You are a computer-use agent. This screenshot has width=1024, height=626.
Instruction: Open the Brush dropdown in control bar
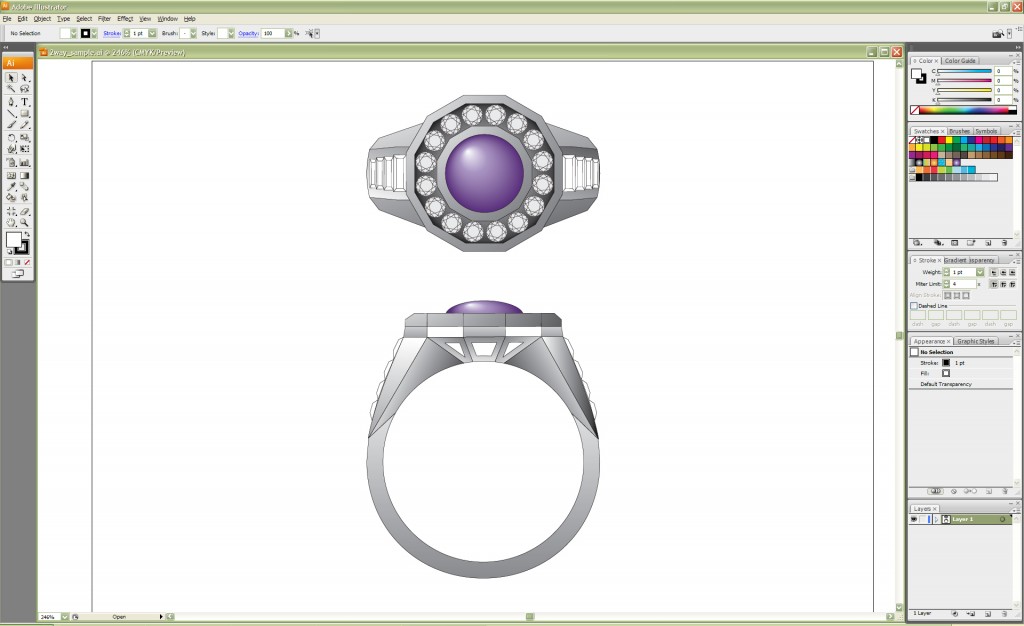pyautogui.click(x=193, y=33)
